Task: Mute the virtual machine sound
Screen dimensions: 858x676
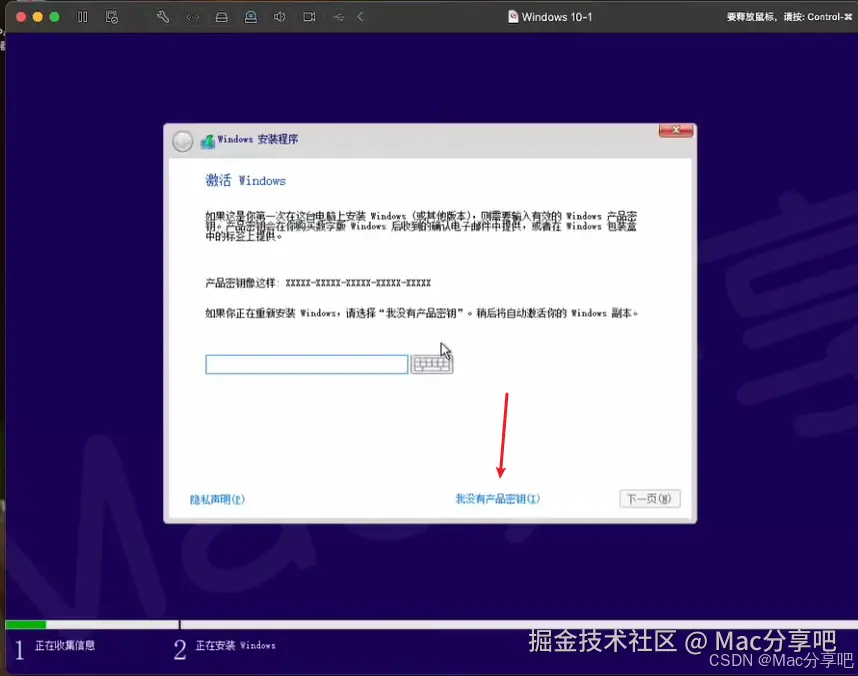Action: click(280, 17)
